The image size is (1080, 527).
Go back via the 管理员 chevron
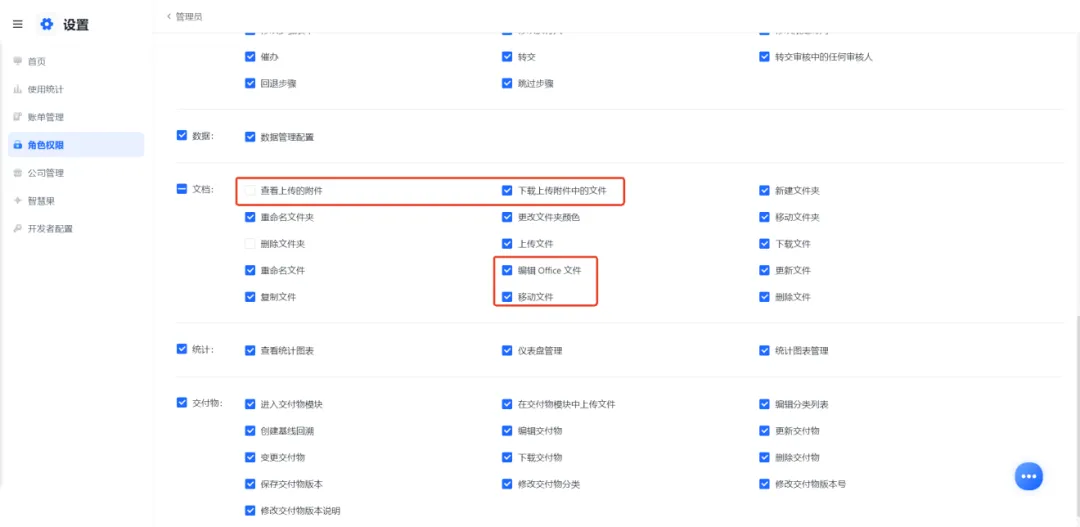[x=169, y=16]
